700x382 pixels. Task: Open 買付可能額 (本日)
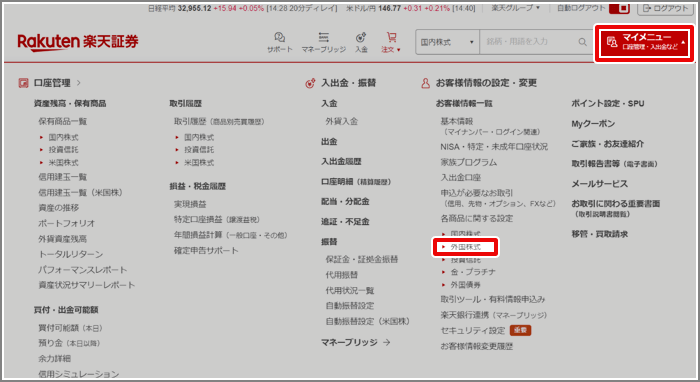(x=71, y=328)
